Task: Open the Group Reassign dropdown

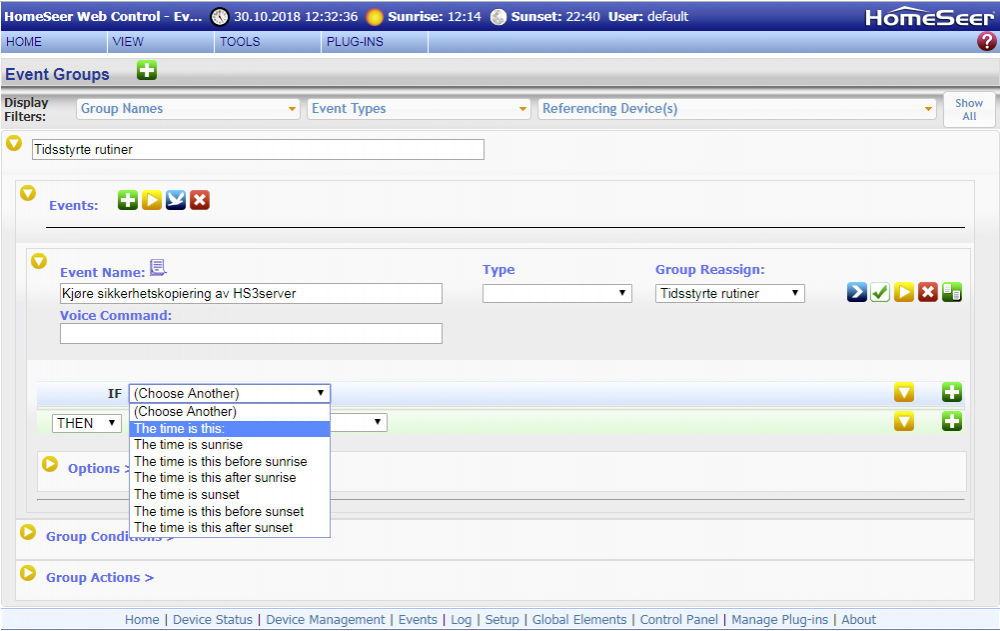Action: tap(731, 293)
